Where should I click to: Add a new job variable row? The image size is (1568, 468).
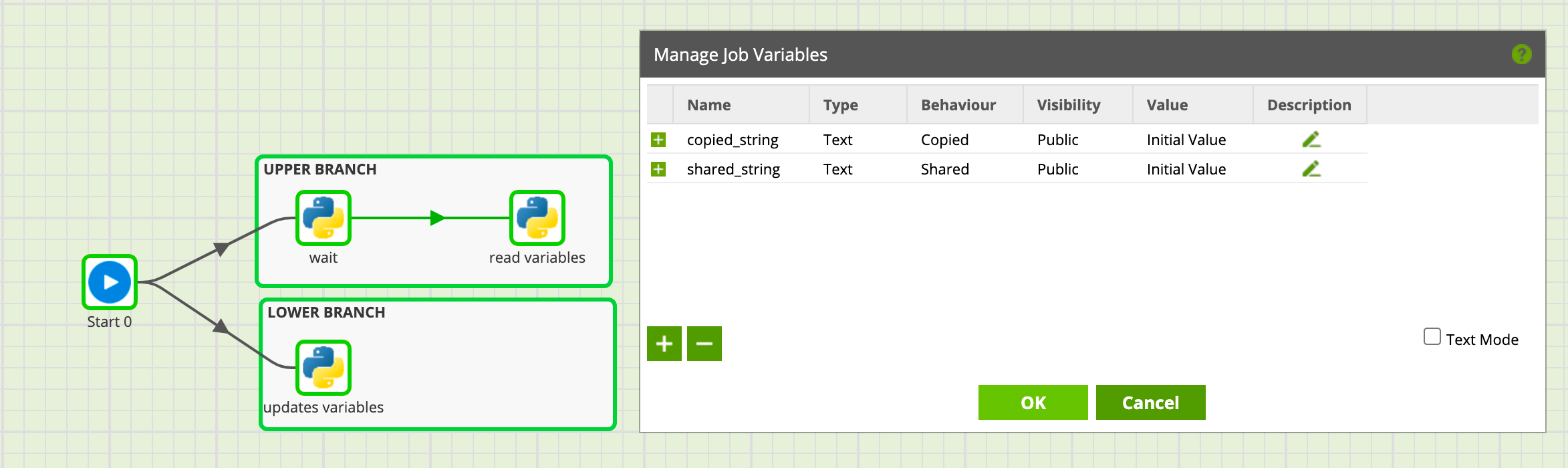coord(664,344)
